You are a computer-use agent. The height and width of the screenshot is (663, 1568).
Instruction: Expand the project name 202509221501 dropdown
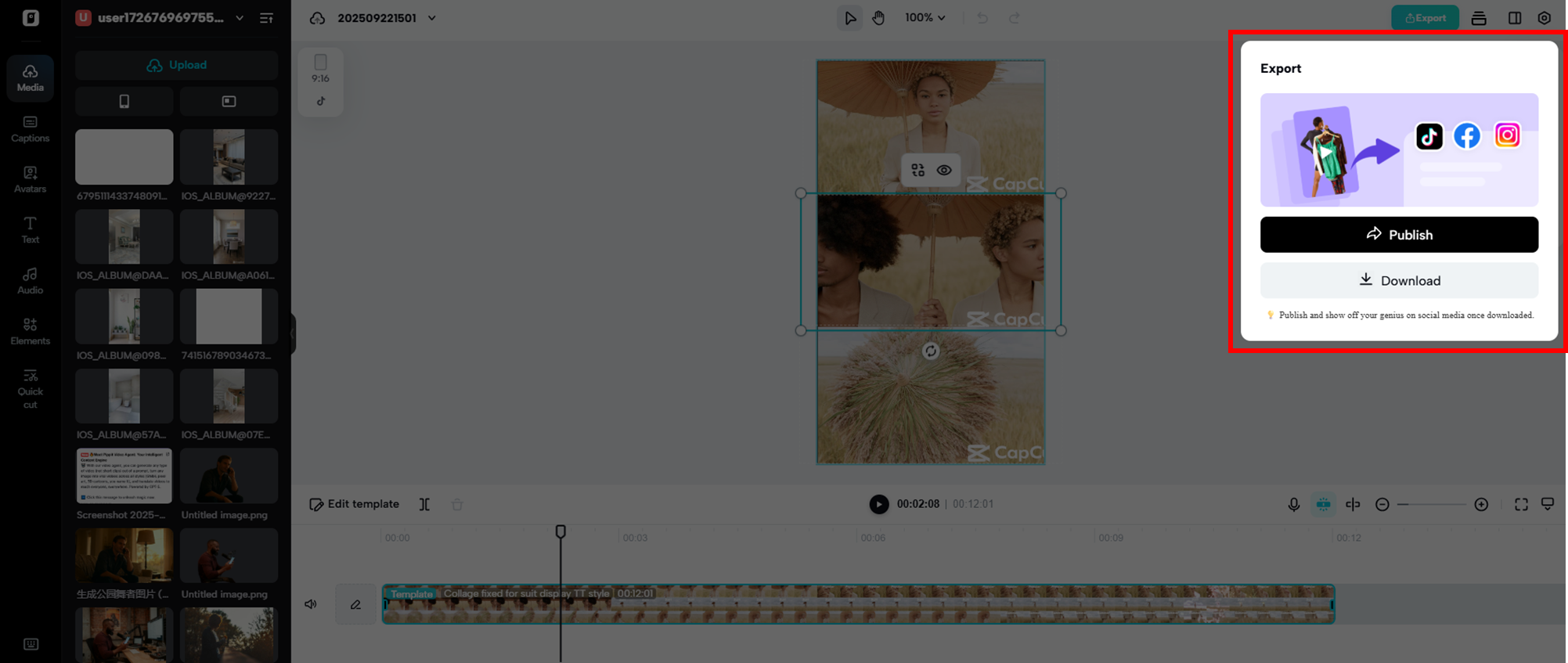click(x=431, y=18)
